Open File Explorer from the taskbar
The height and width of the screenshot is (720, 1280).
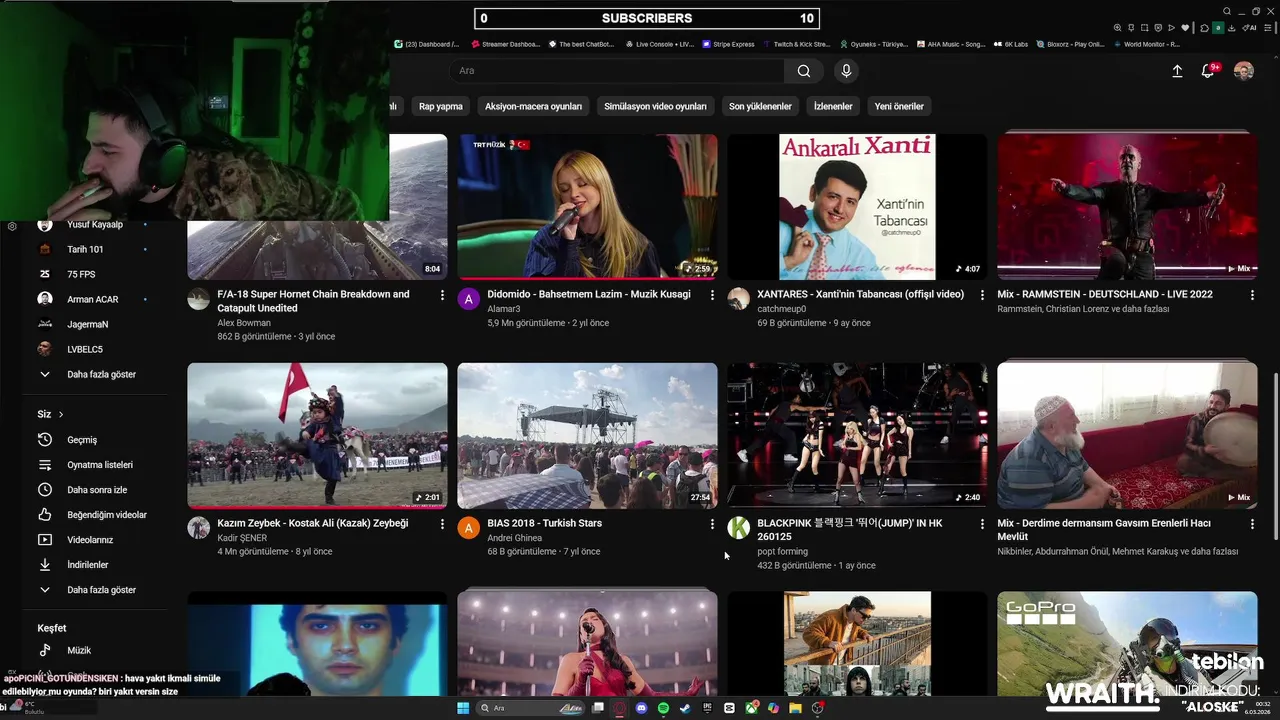coord(795,708)
